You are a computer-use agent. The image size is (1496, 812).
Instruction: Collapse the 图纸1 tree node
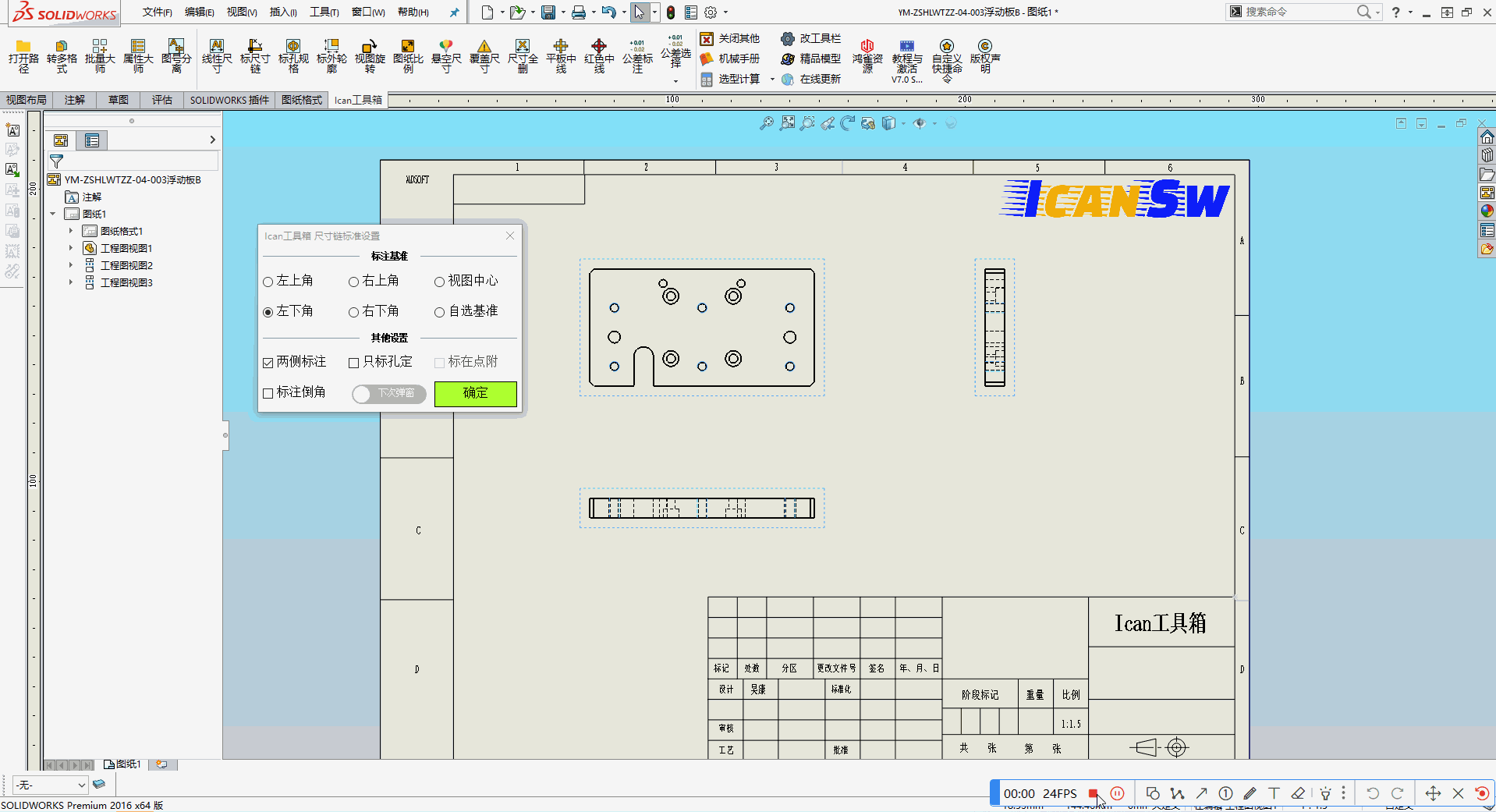[x=53, y=214]
